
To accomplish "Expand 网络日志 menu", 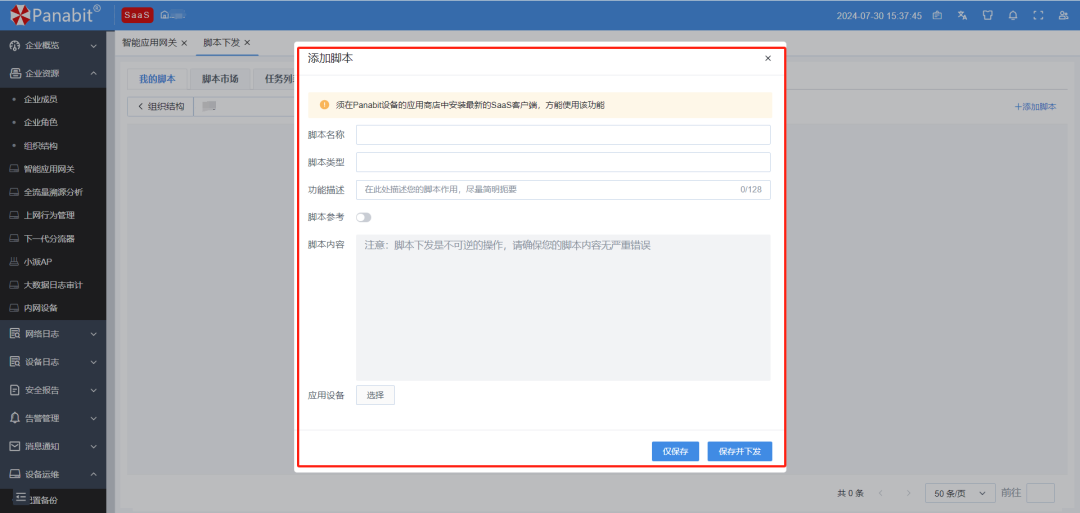I will point(53,334).
